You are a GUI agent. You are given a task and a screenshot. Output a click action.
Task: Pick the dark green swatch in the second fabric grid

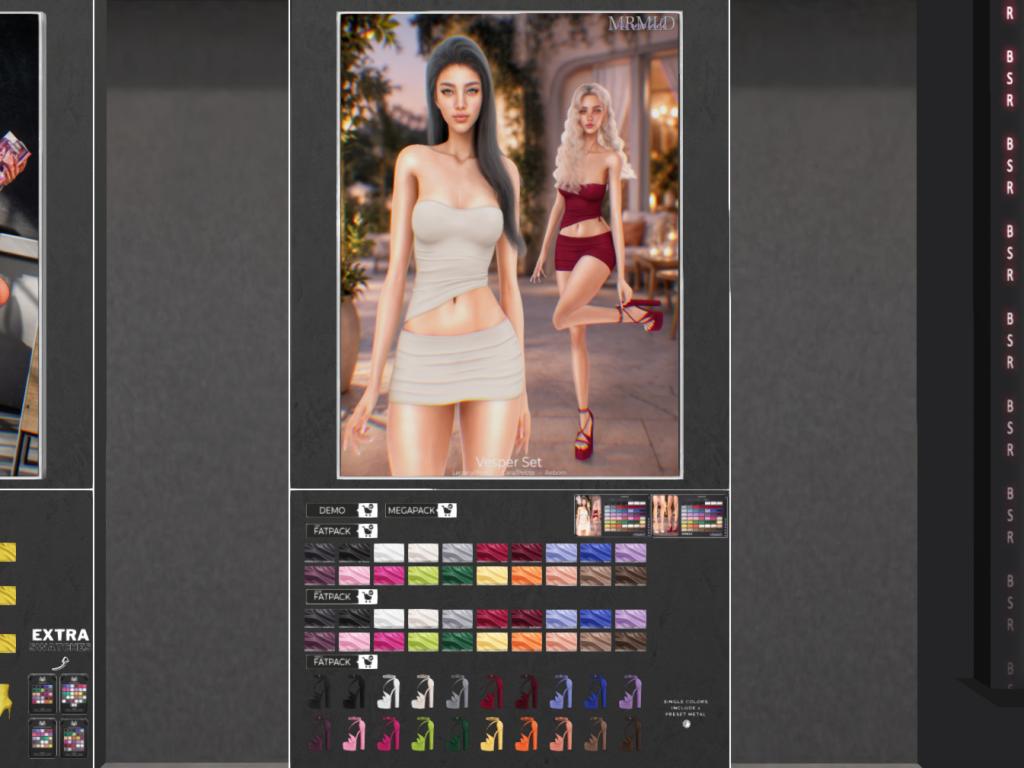458,641
